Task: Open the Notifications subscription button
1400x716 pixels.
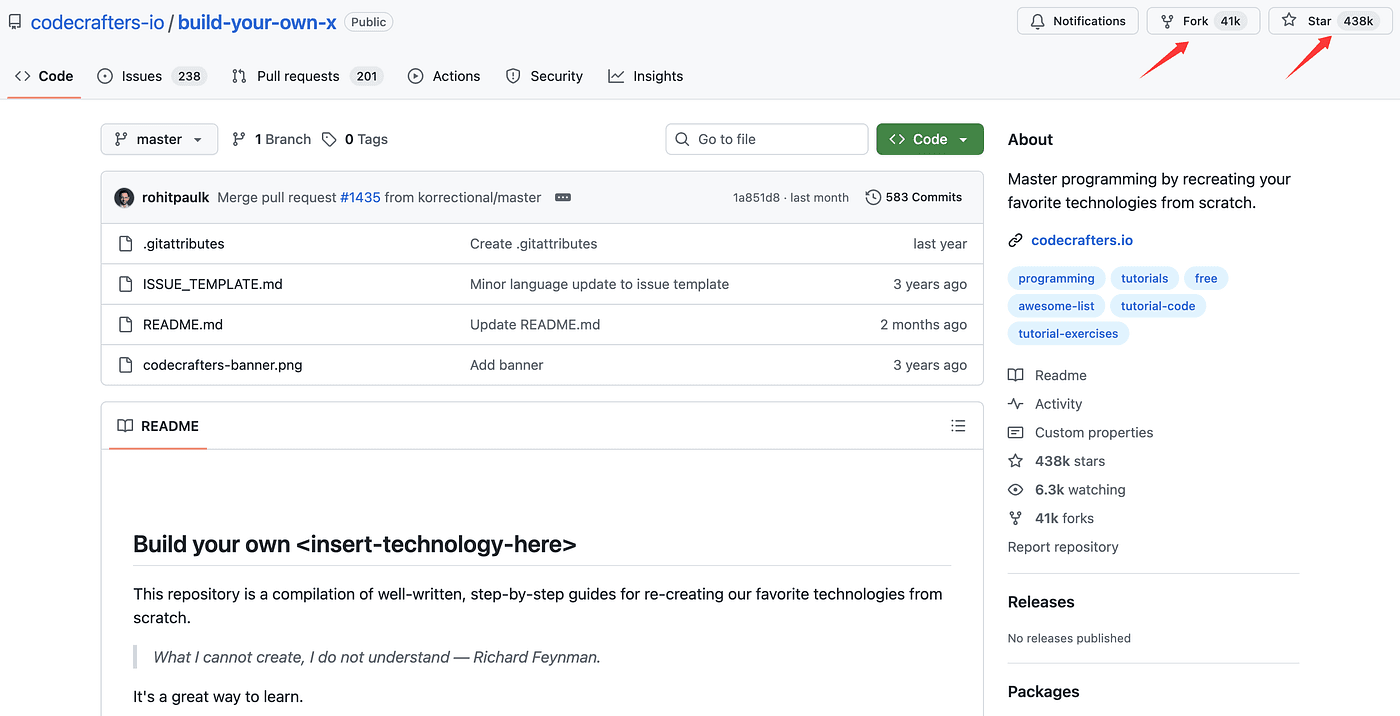Action: [x=1077, y=21]
